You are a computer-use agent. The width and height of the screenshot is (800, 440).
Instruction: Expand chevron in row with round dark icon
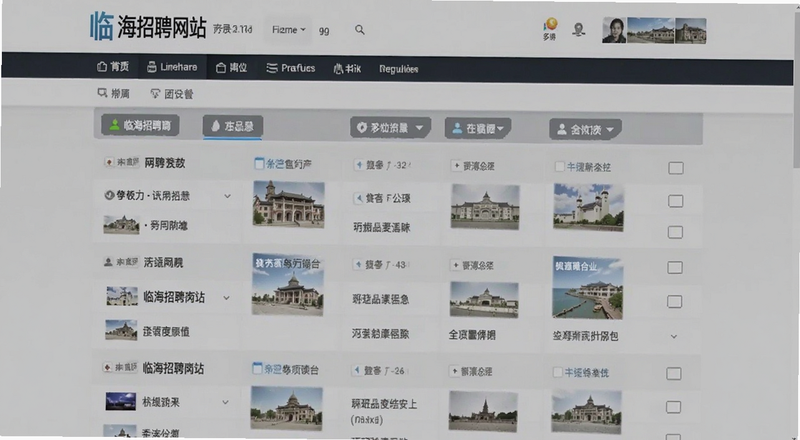point(228,196)
